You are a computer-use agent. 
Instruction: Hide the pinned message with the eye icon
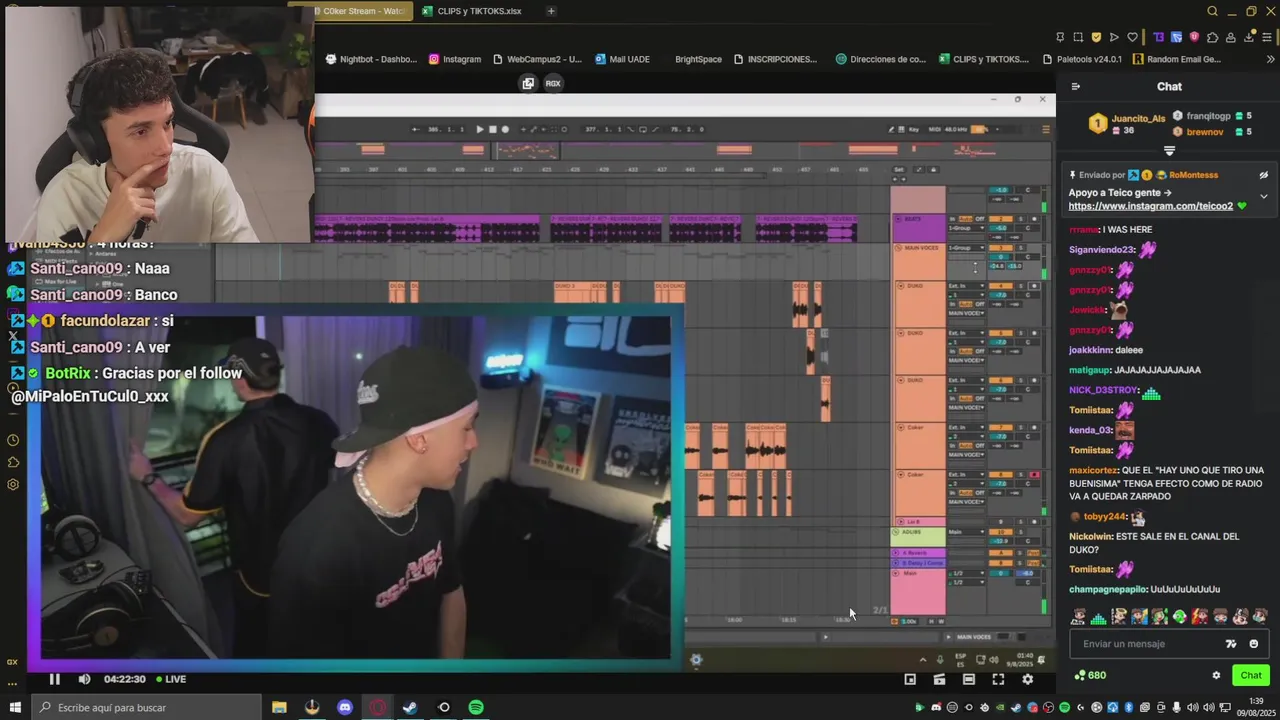[x=1263, y=175]
